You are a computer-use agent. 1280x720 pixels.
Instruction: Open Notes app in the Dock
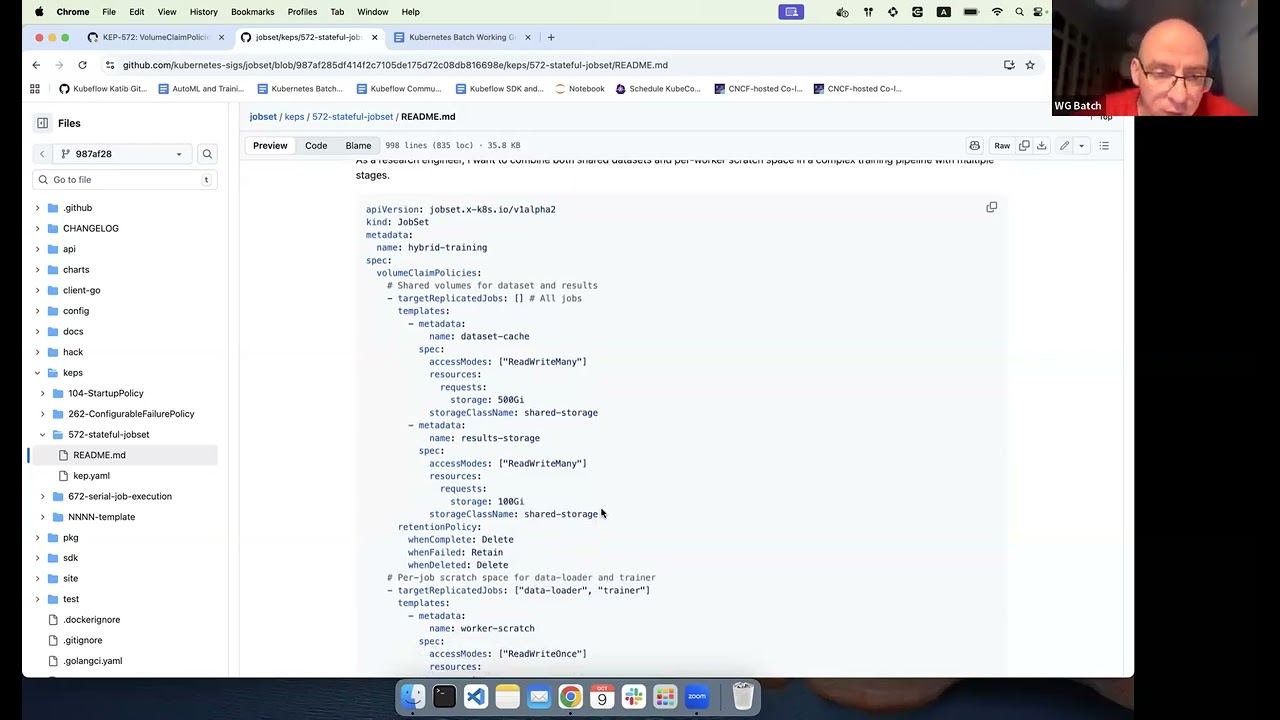(507, 696)
